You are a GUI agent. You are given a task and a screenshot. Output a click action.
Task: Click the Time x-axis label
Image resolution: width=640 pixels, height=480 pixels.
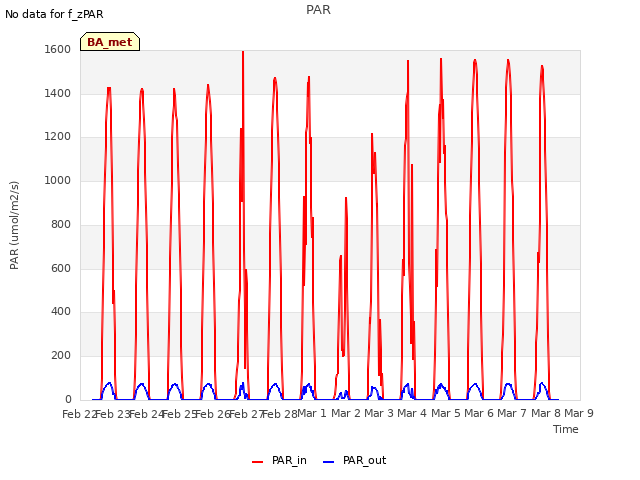point(566,429)
